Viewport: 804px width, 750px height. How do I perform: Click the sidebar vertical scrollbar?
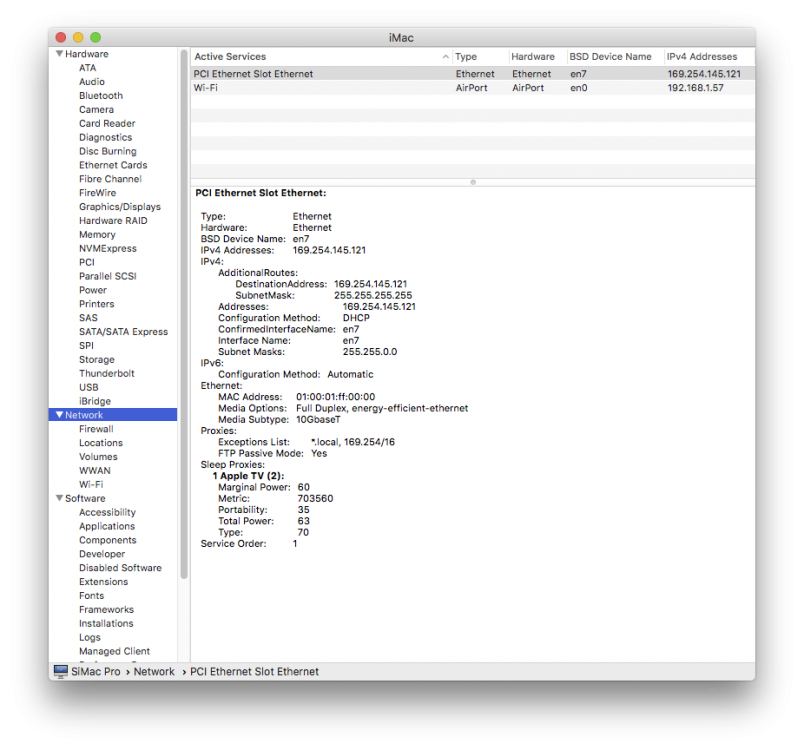(x=184, y=314)
